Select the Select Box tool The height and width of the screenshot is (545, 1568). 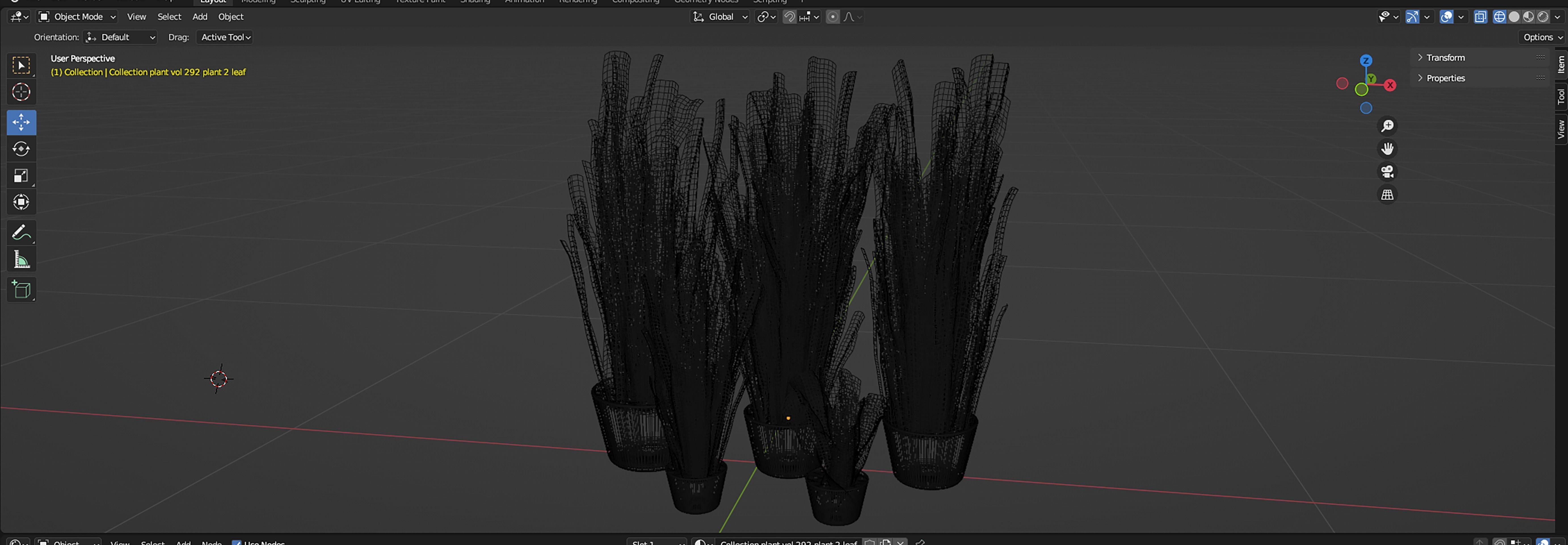coord(21,65)
